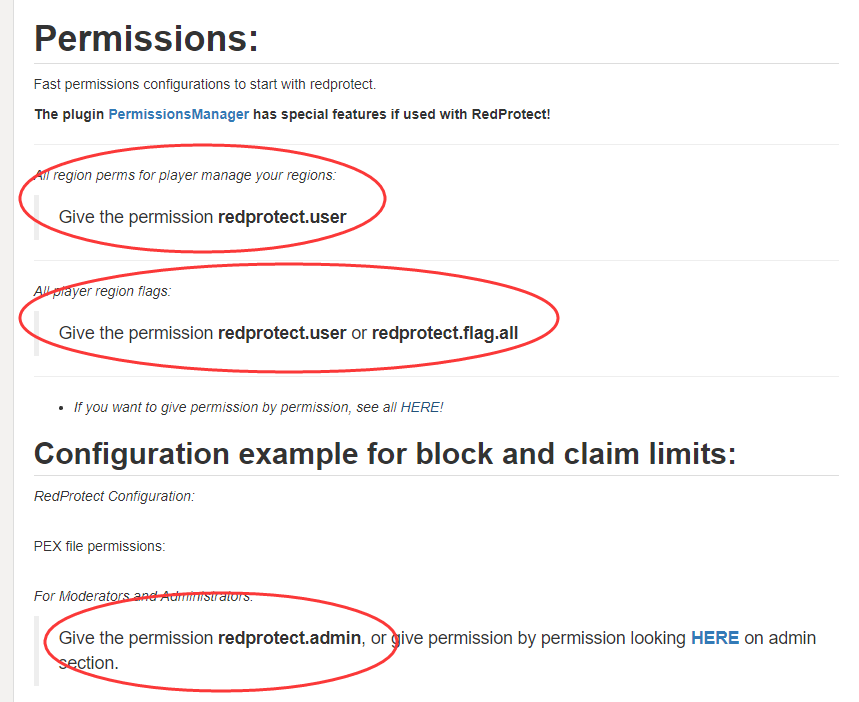Screen dimensions: 859x702
Task: Click the RedProtect Configuration: italic label
Action: [114, 496]
